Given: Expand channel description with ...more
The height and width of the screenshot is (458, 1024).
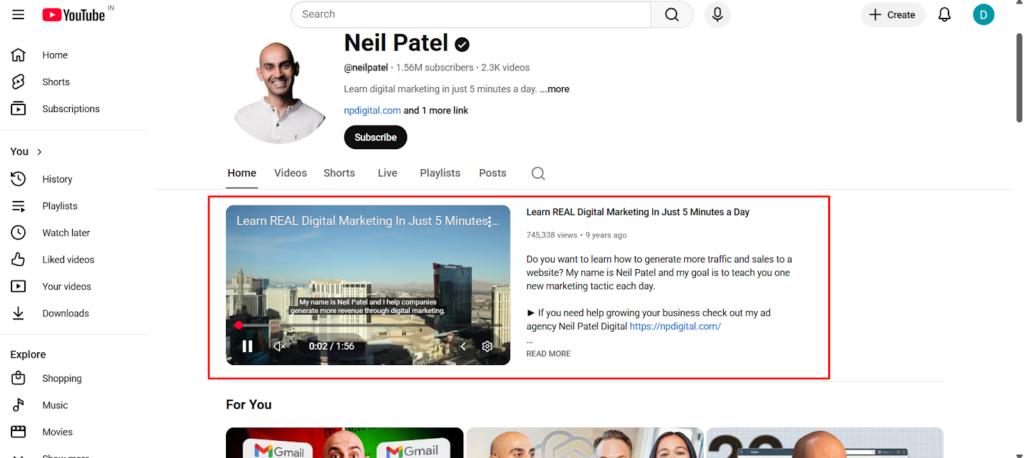Looking at the screenshot, I should [x=554, y=89].
